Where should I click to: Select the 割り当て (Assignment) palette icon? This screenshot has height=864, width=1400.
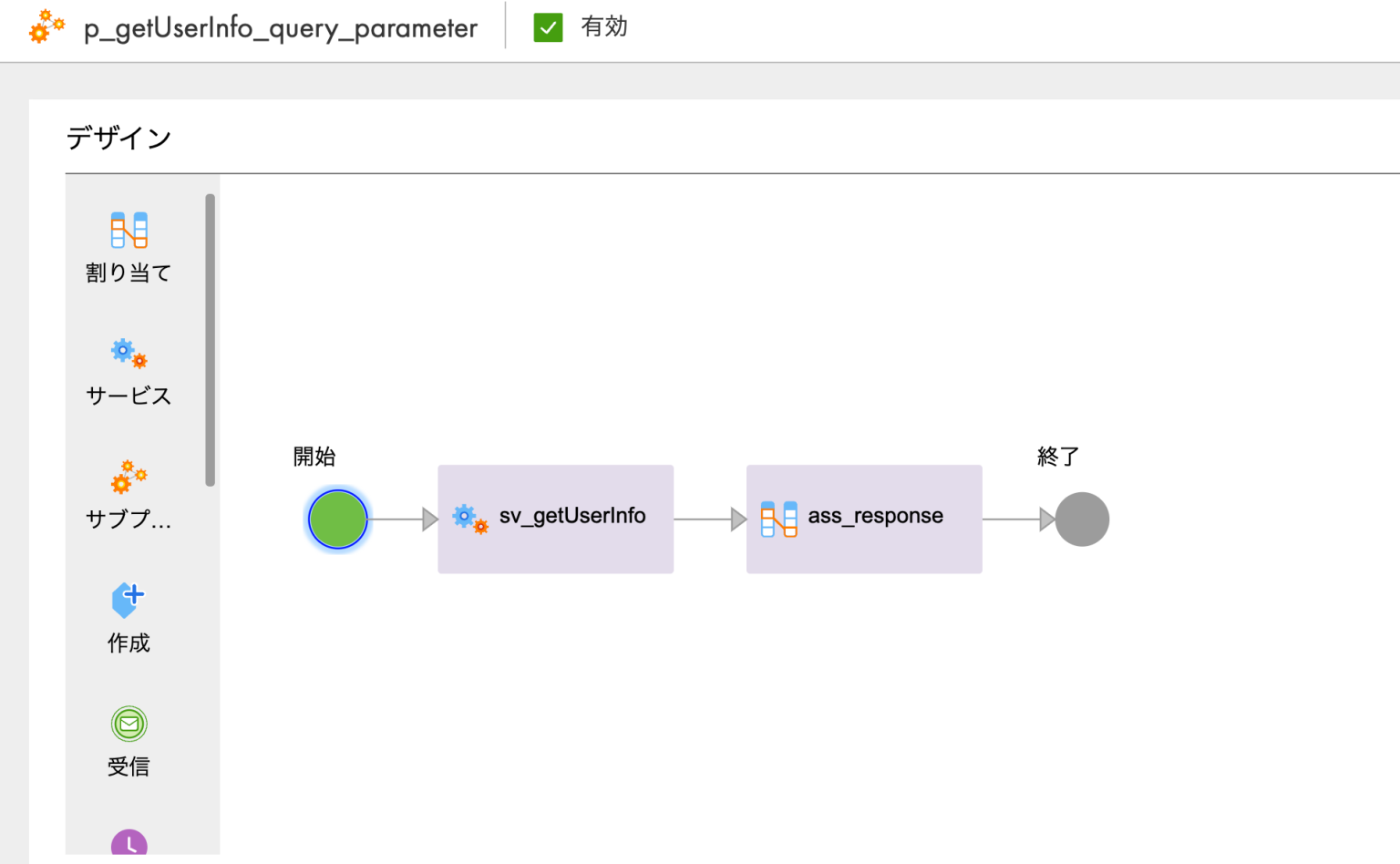point(128,231)
